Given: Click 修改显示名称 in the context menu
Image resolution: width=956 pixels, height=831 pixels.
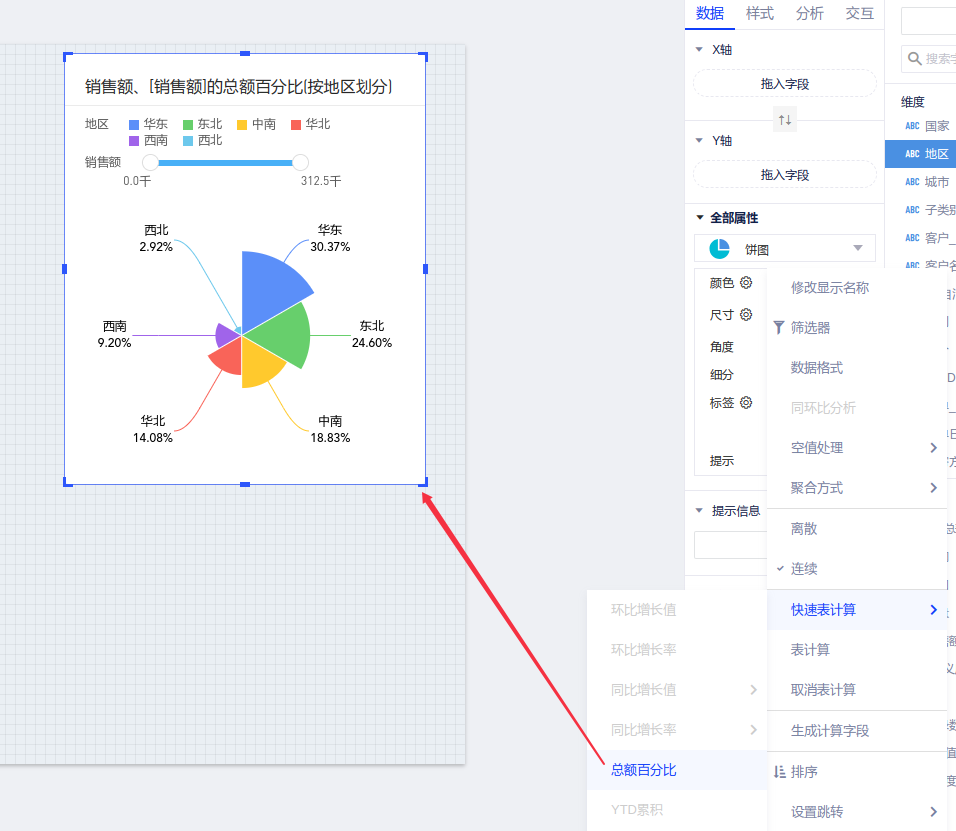Looking at the screenshot, I should (x=830, y=288).
